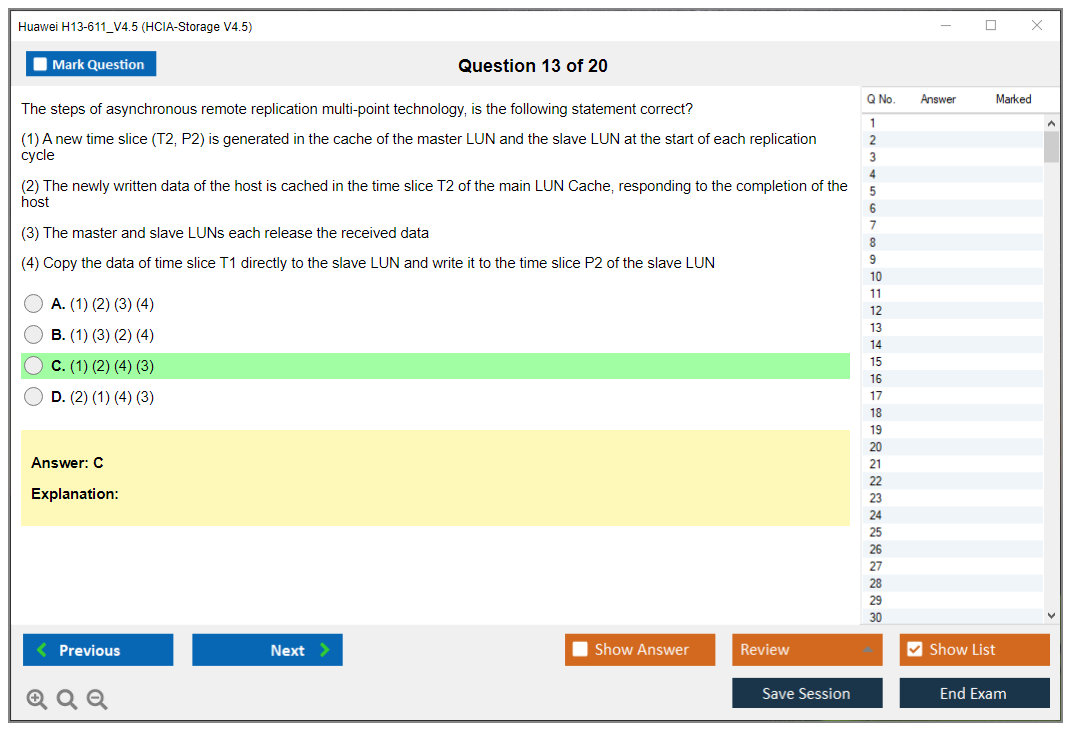Click the zoom reset magnifier icon
The width and height of the screenshot is (1075, 735).
coord(67,700)
